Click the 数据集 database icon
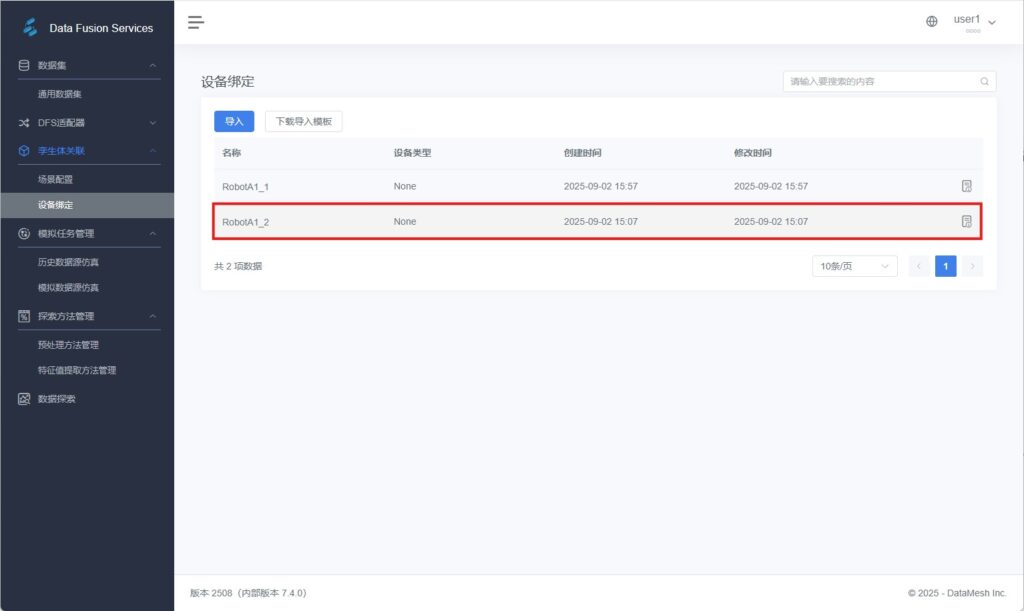The image size is (1024, 611). click(24, 65)
